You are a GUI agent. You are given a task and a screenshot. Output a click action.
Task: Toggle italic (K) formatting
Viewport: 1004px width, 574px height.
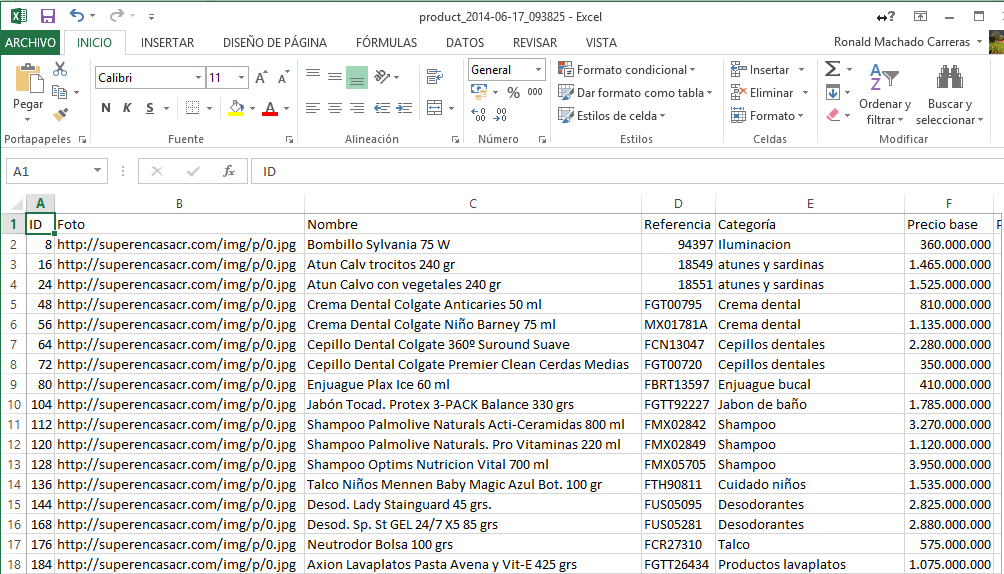128,108
